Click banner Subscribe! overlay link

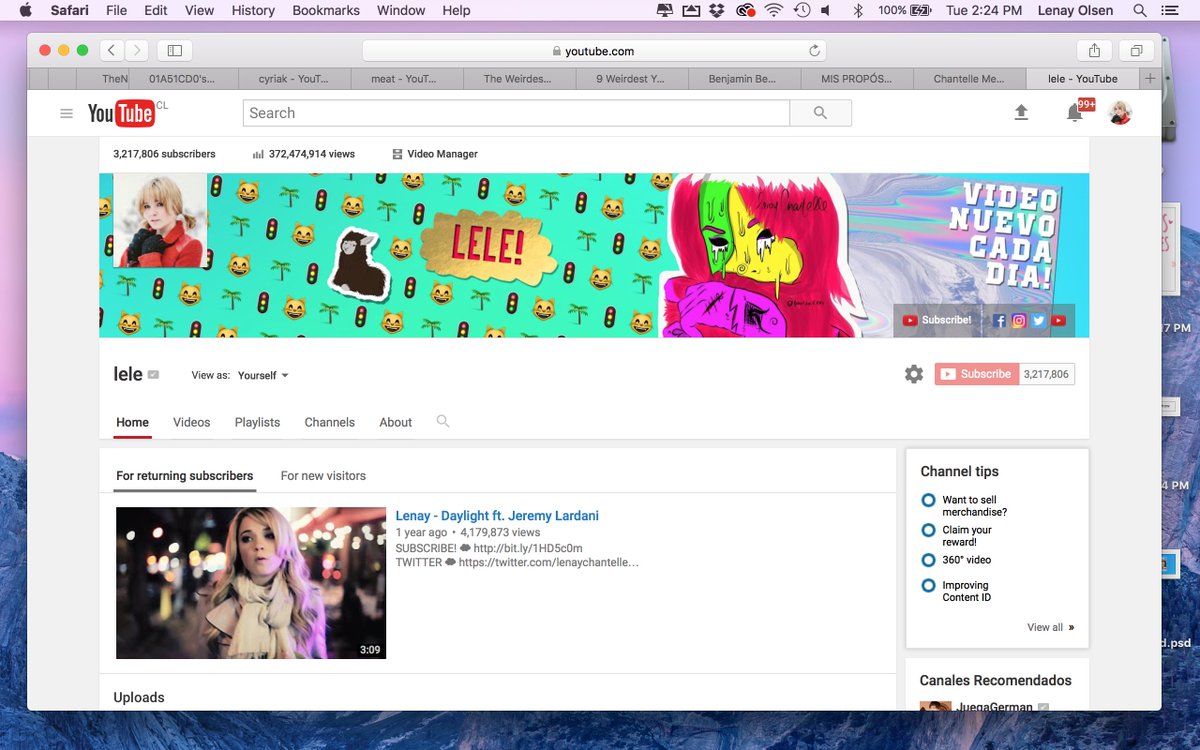click(x=937, y=320)
